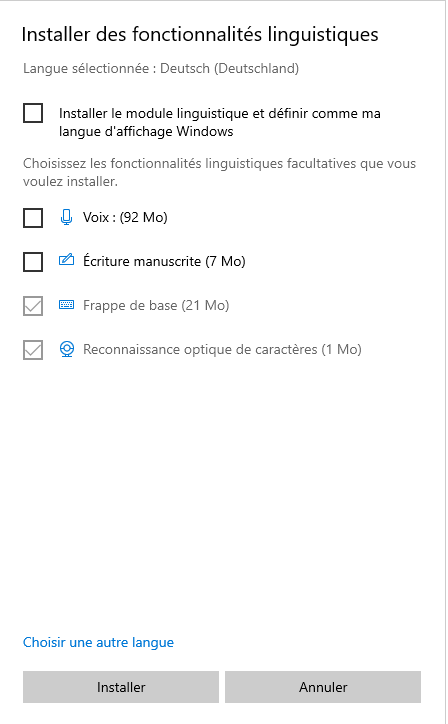
Task: Click the Reconnaissance optique de caractères label
Action: pyautogui.click(x=222, y=350)
